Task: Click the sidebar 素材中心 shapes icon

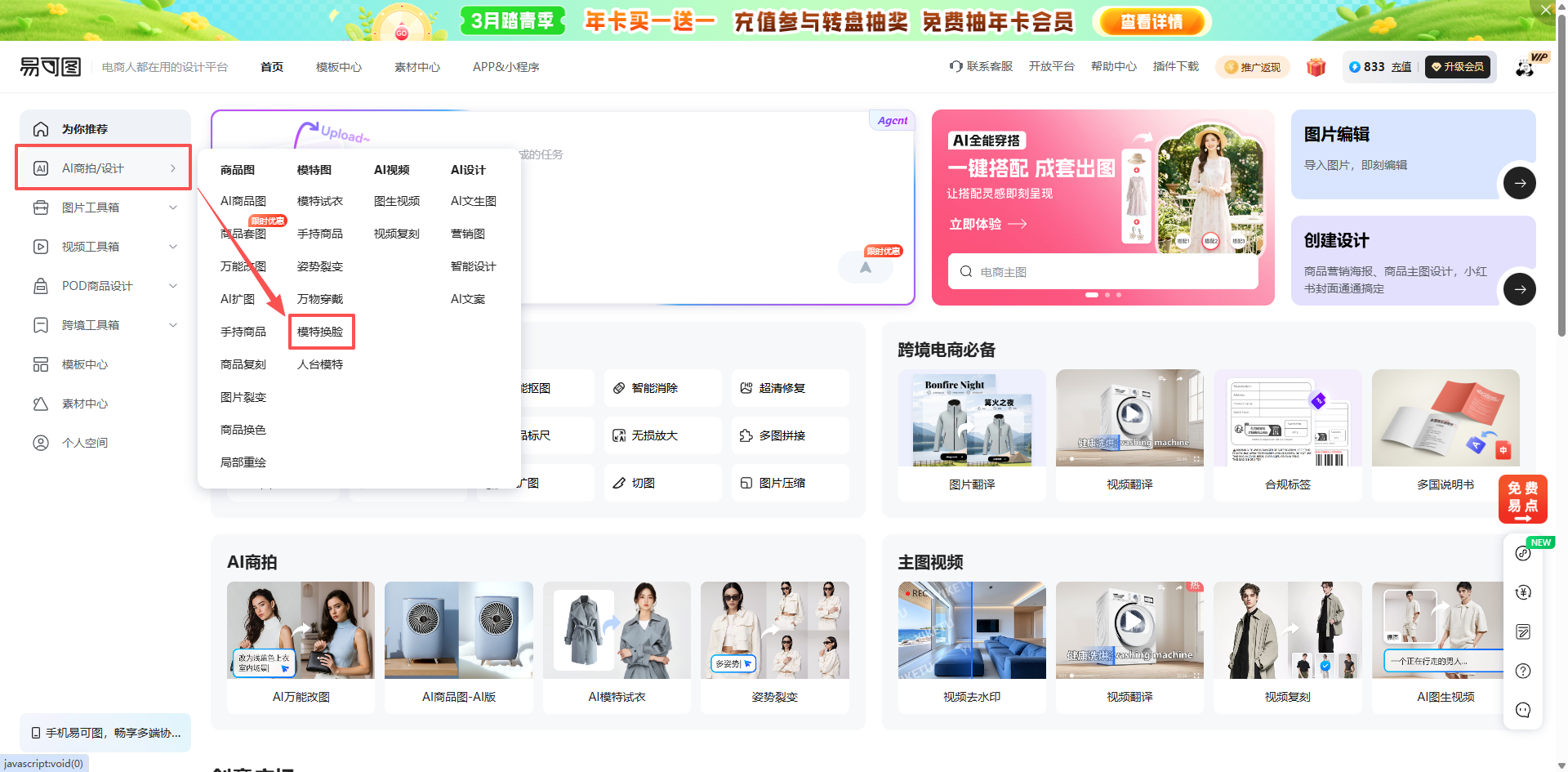Action: tap(41, 404)
